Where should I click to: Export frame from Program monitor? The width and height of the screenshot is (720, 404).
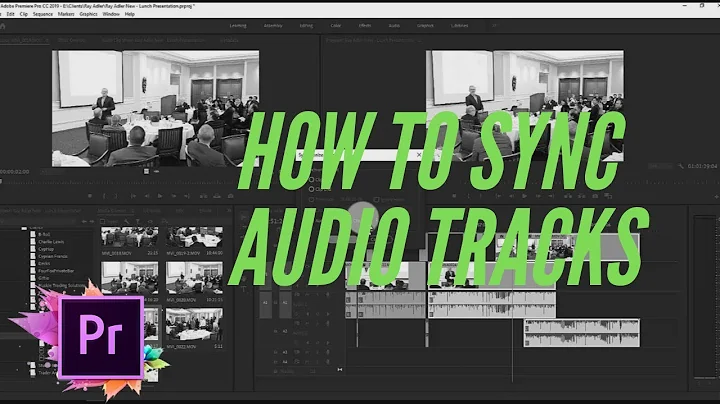point(595,196)
